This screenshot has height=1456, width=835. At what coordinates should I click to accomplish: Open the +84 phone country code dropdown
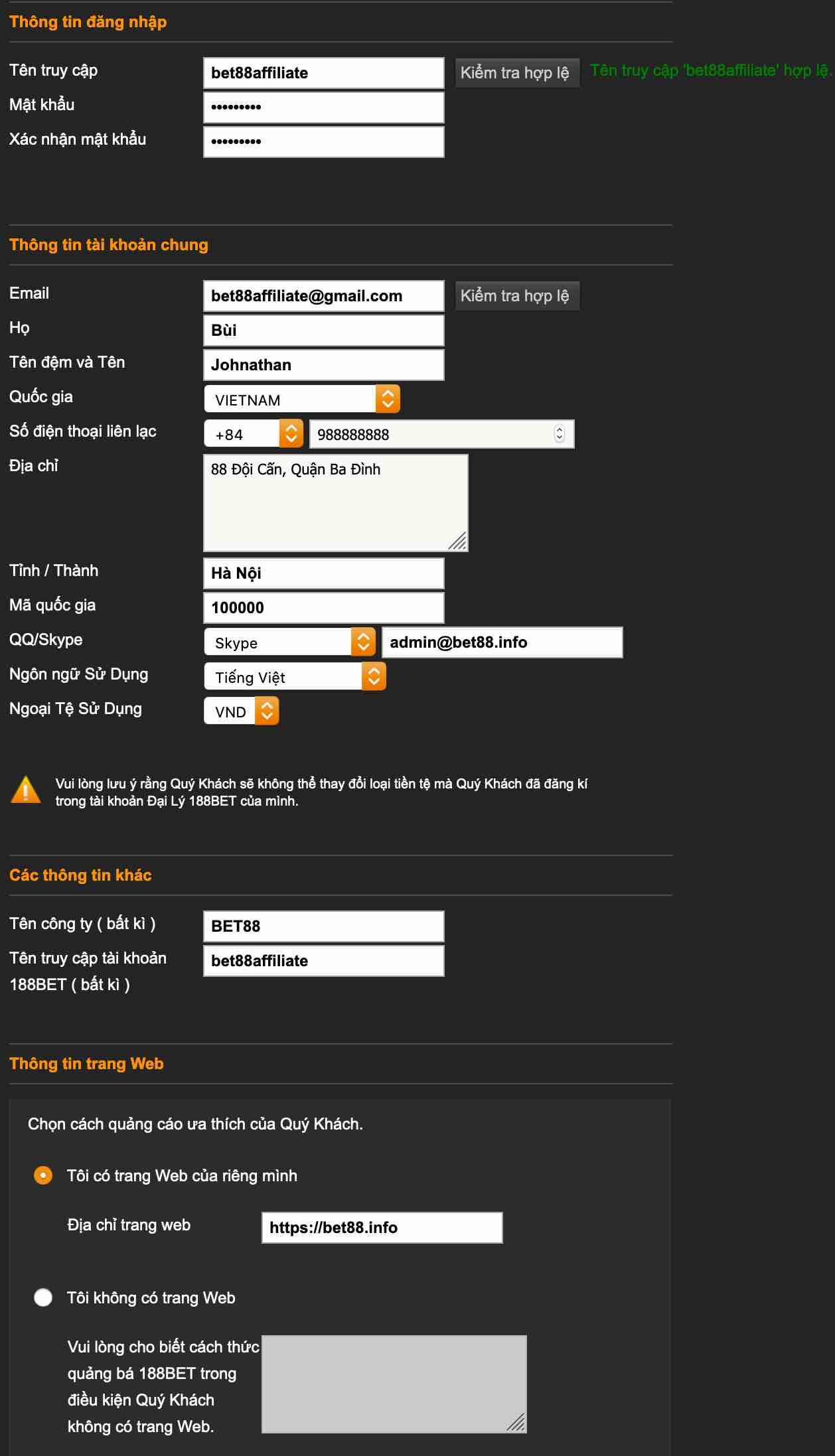pos(253,434)
